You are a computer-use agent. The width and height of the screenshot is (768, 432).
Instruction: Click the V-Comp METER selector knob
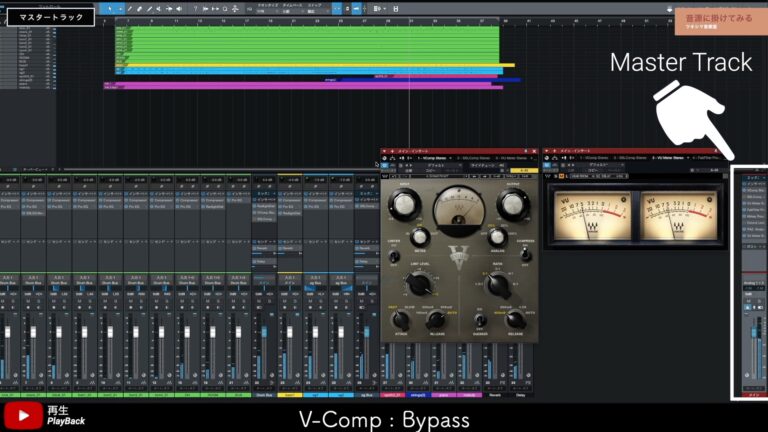(x=421, y=236)
